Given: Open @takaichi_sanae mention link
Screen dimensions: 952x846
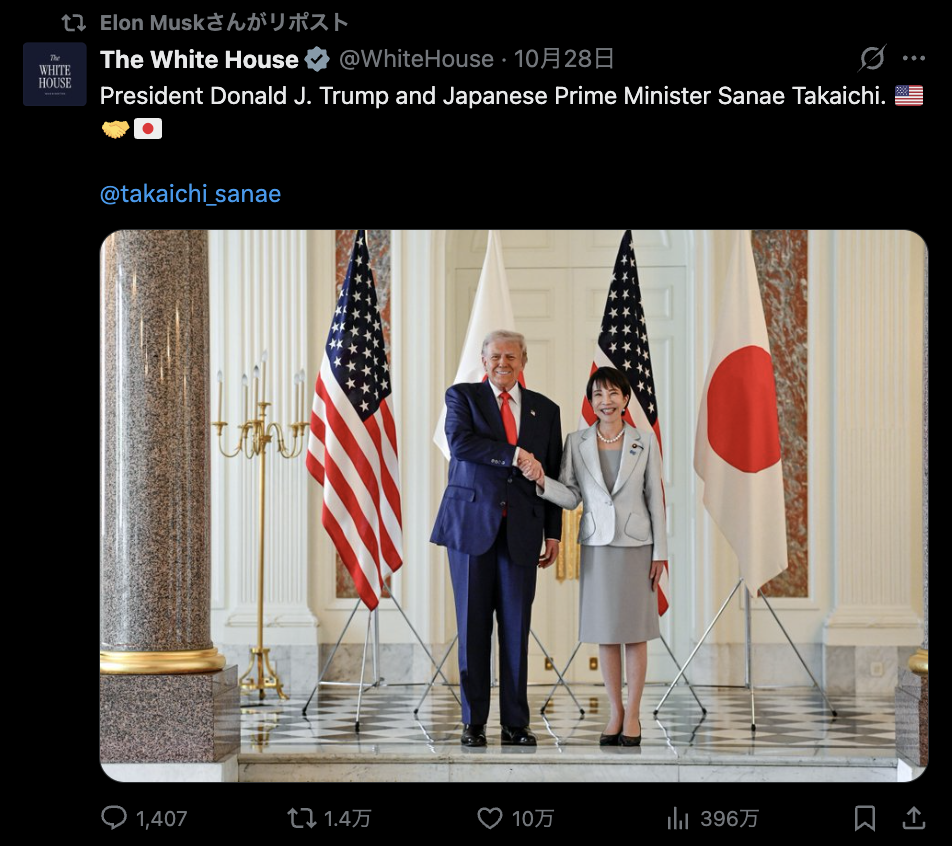Looking at the screenshot, I should click(190, 194).
